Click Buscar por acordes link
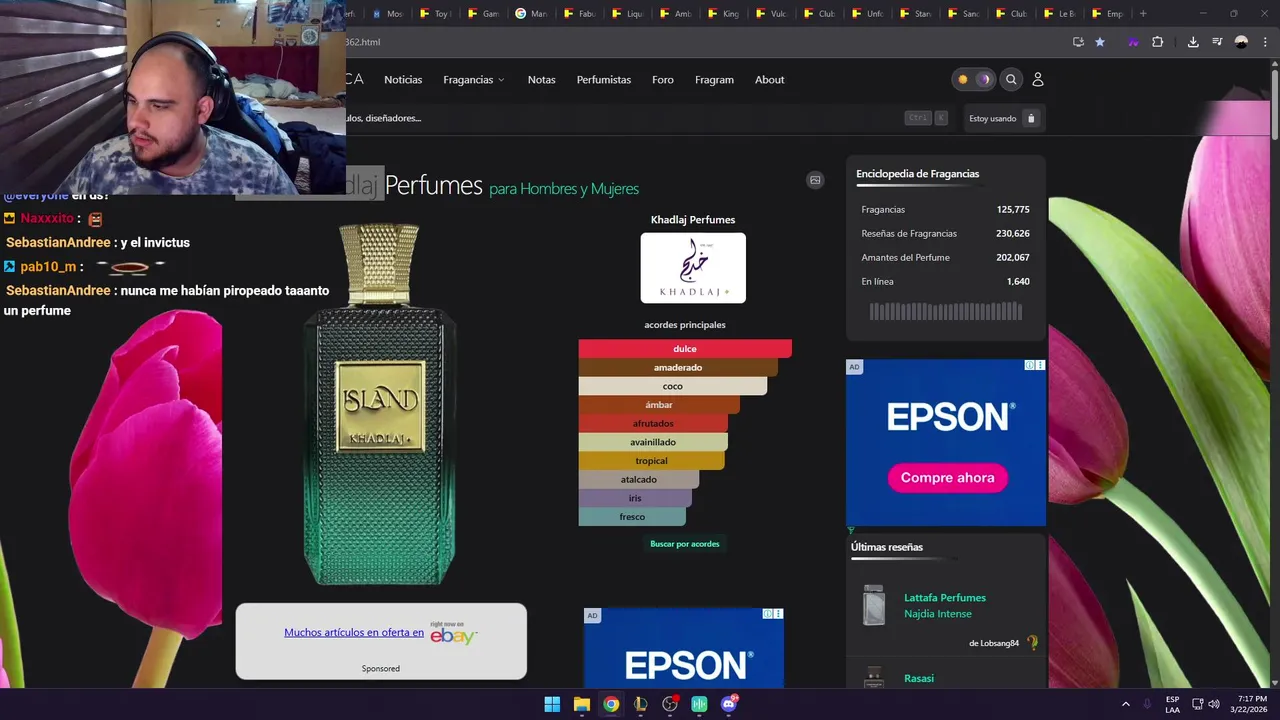Viewport: 1280px width, 720px height. point(685,544)
